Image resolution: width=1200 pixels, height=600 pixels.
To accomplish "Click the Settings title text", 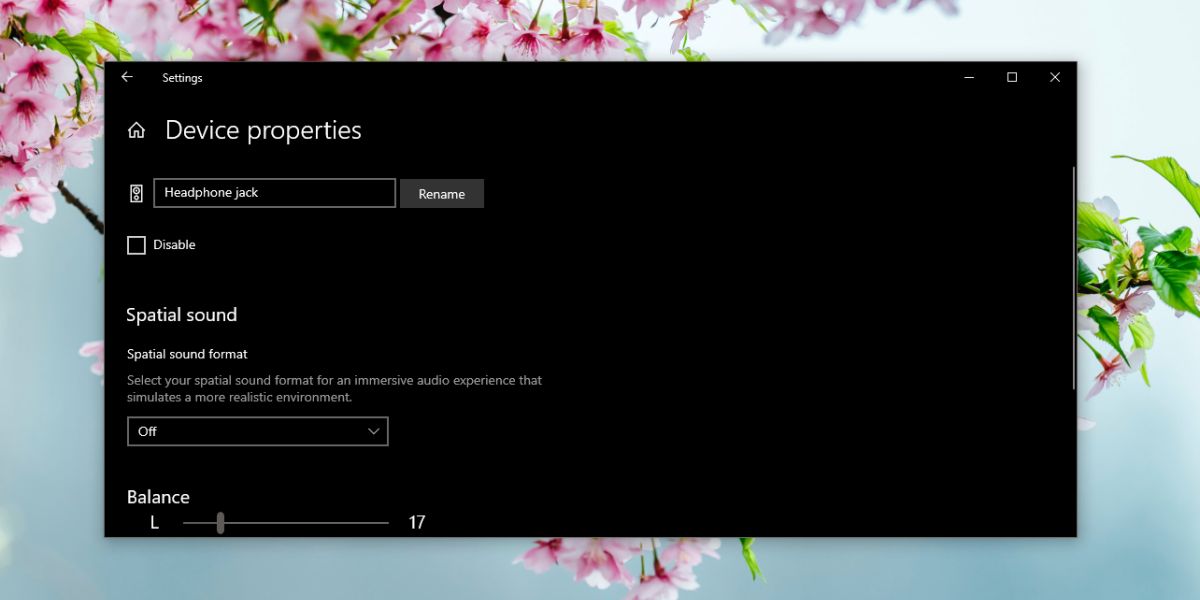I will pos(182,78).
